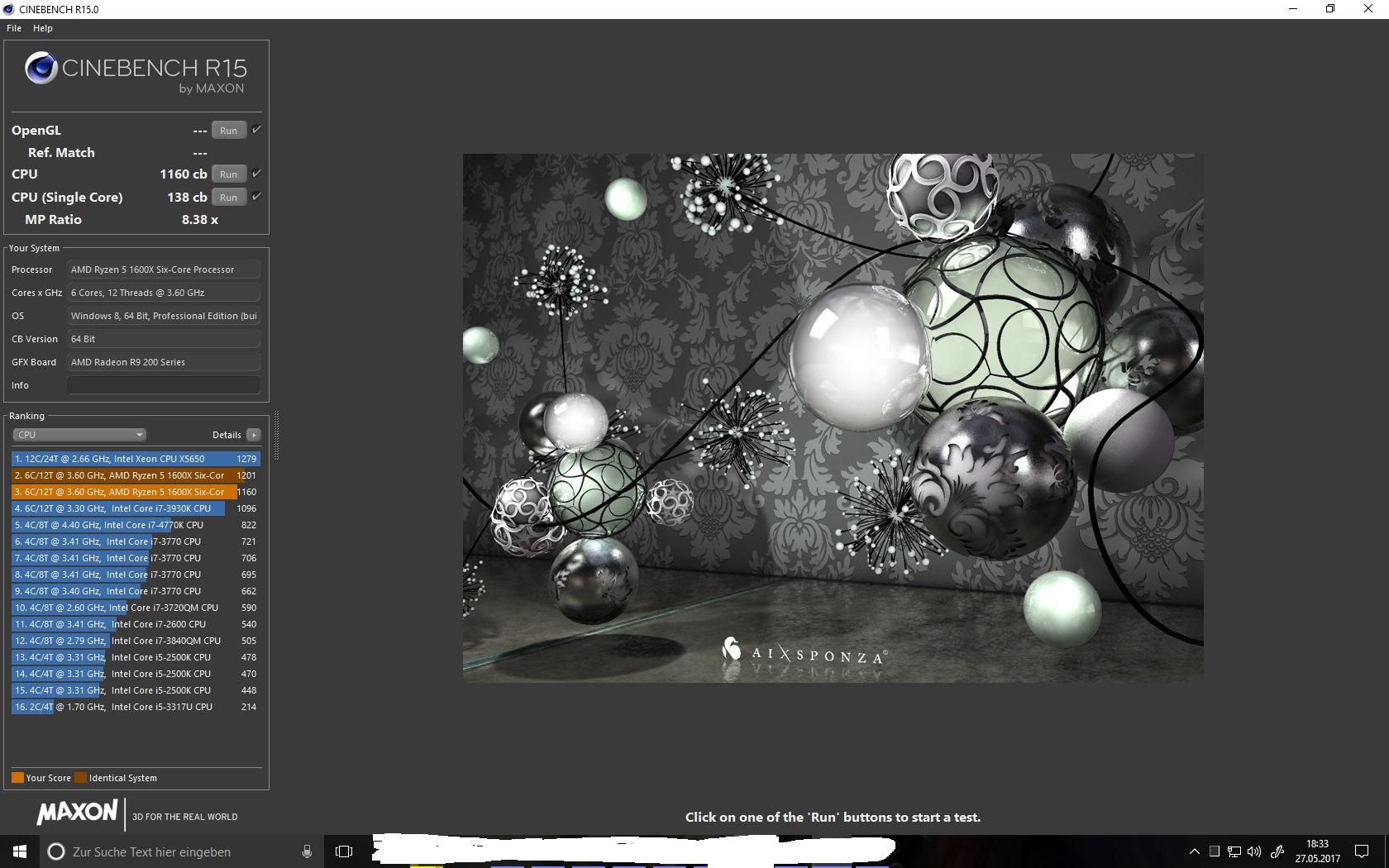This screenshot has height=868, width=1389.
Task: Select ranking row 8 i7-3770 scoring 695
Action: [x=136, y=575]
